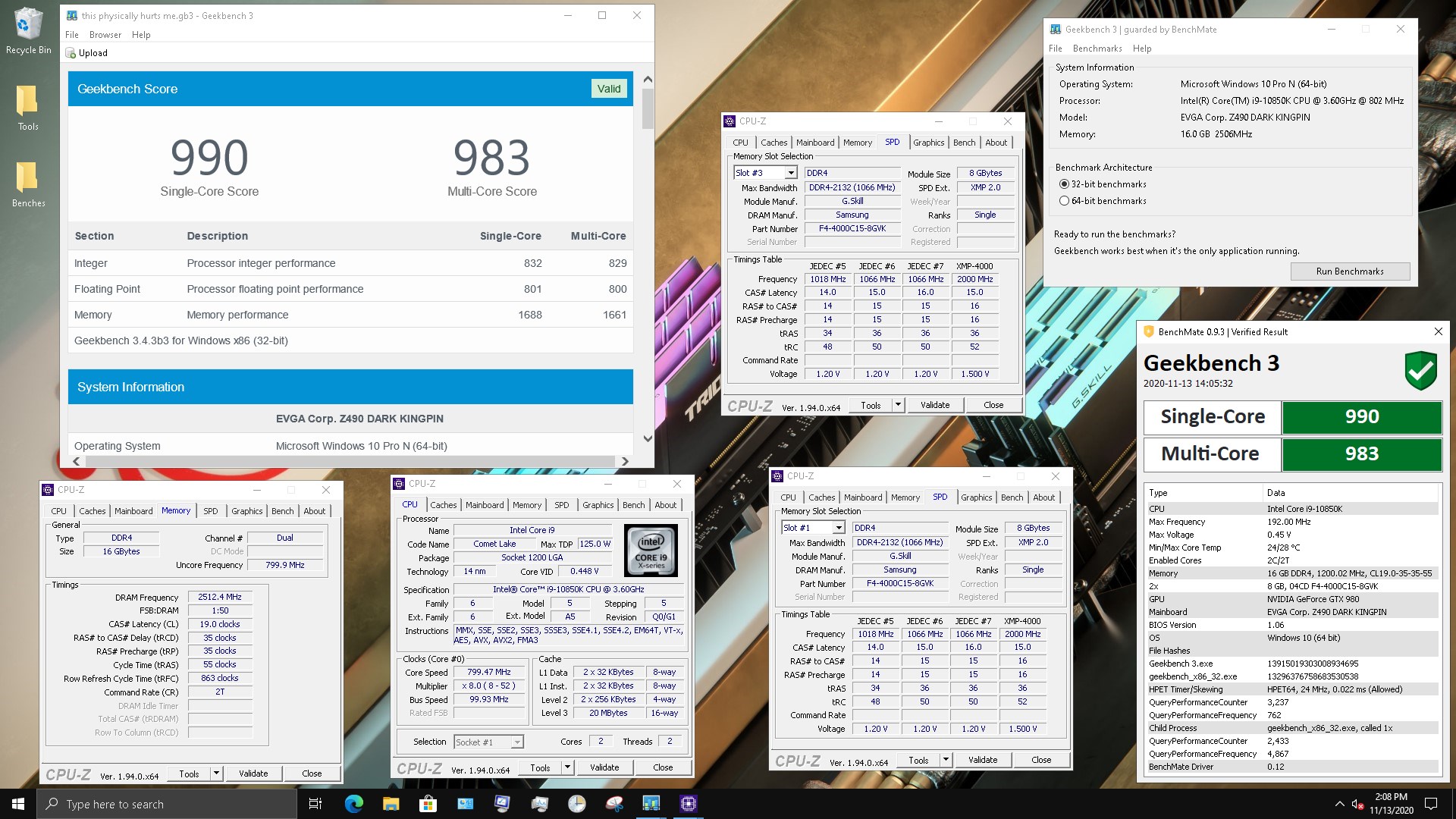The image size is (1456, 819).
Task: Click the horizontal scrollbar thumb in Geekbench window
Action: point(350,461)
